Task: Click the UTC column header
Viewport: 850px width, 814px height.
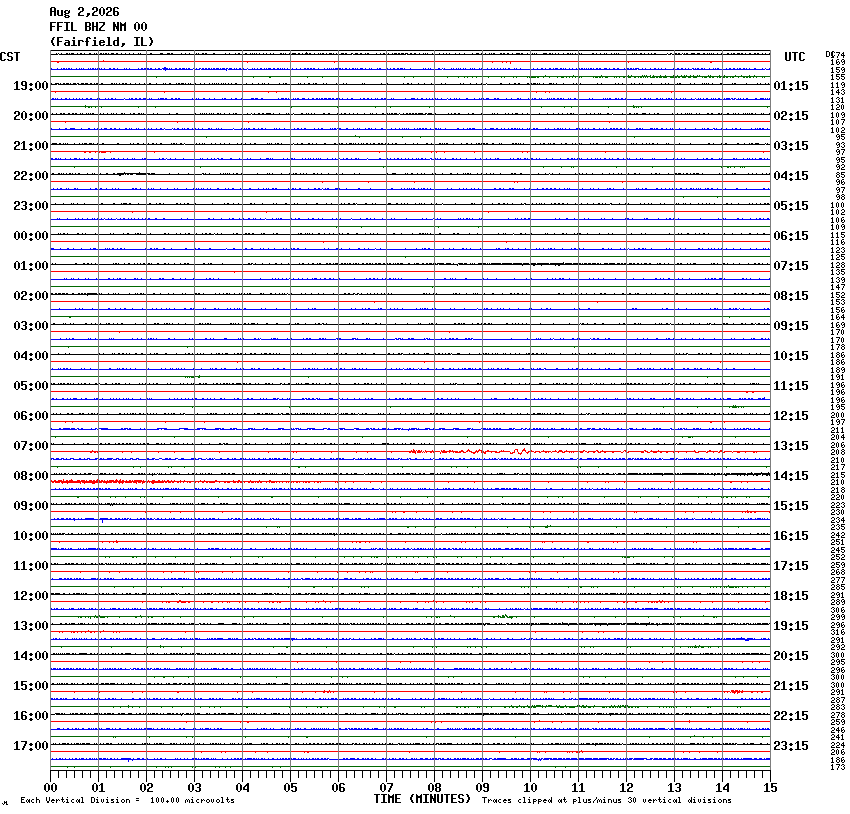Action: point(795,57)
